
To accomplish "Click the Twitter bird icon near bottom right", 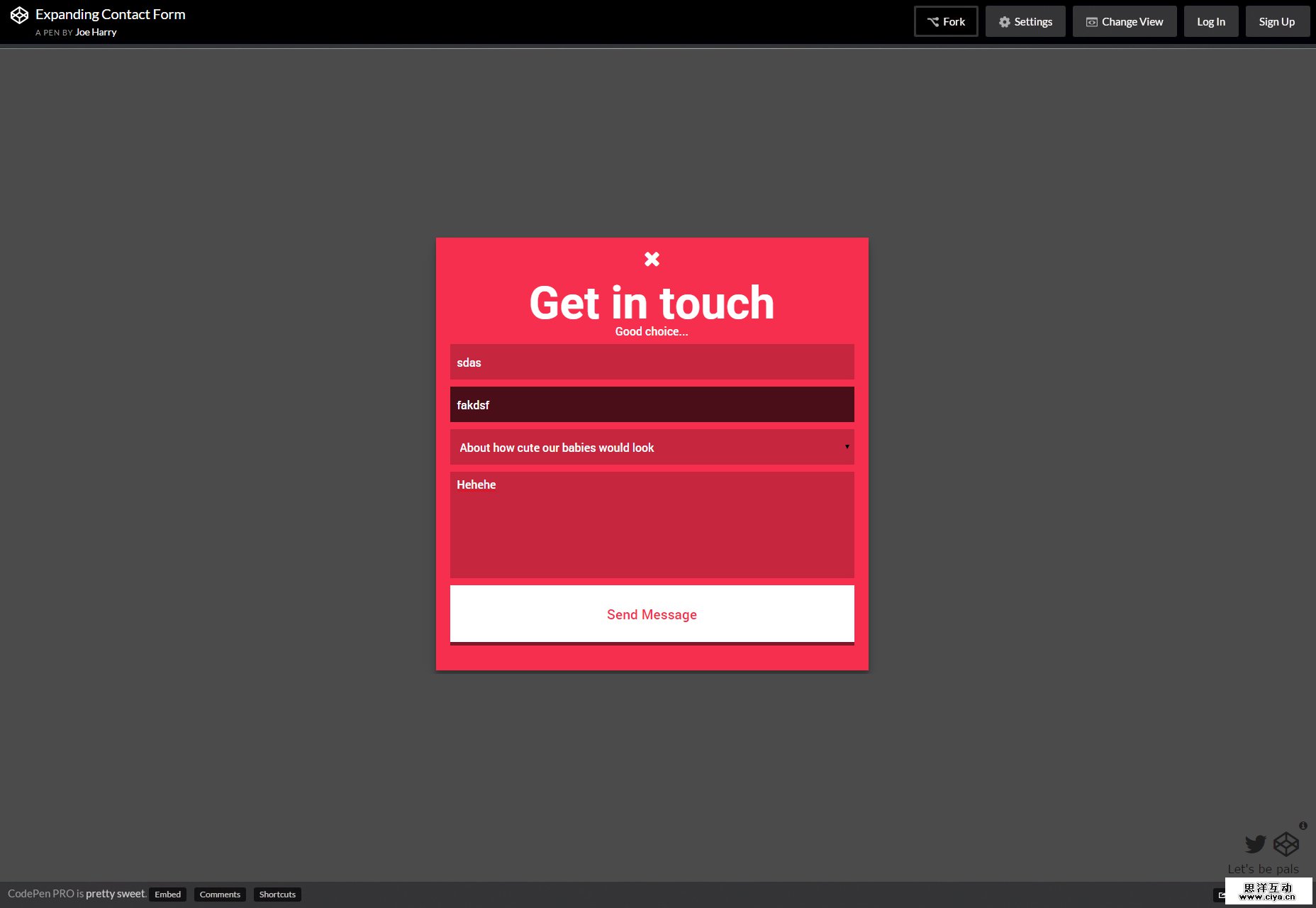I will pos(1255,844).
